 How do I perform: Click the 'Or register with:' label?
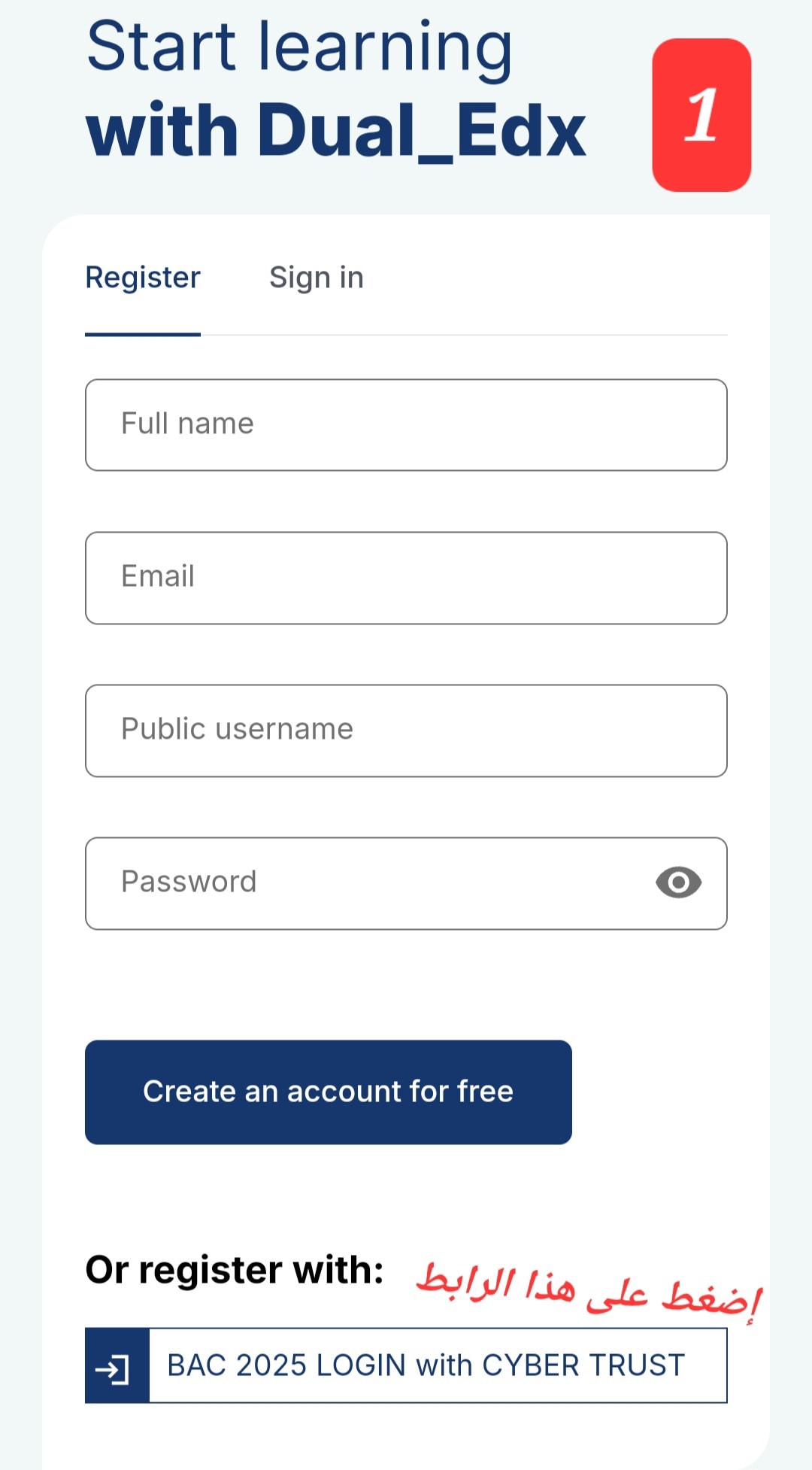coord(235,1271)
